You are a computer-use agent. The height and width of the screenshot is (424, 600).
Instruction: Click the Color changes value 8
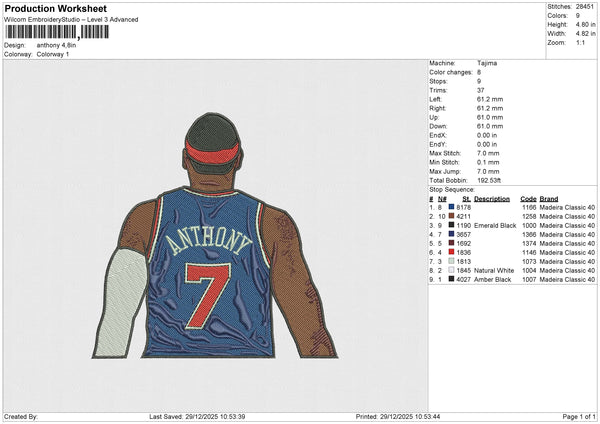coord(479,72)
